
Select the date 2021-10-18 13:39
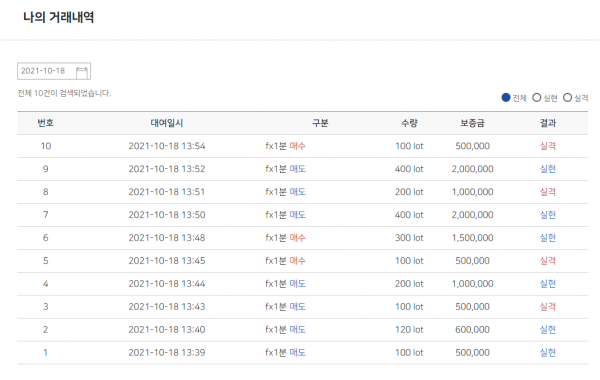point(167,352)
